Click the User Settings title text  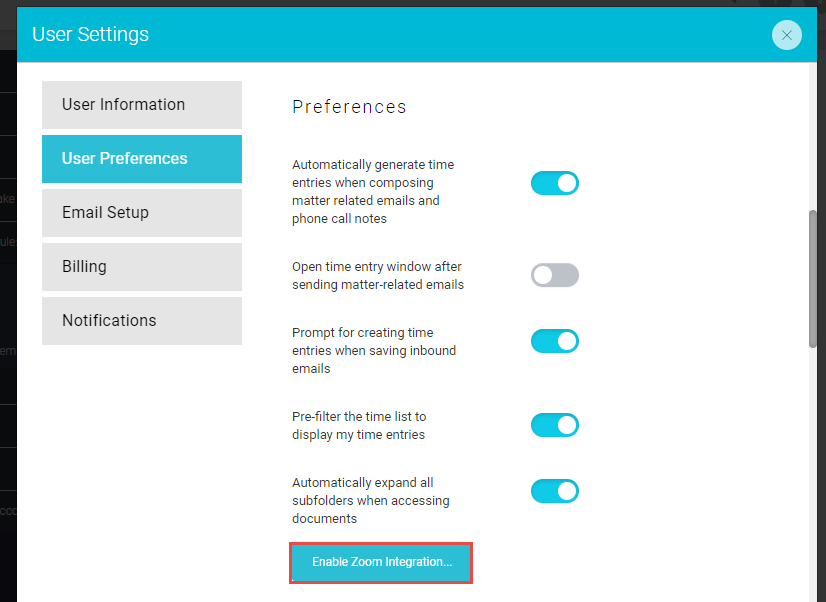tap(91, 35)
